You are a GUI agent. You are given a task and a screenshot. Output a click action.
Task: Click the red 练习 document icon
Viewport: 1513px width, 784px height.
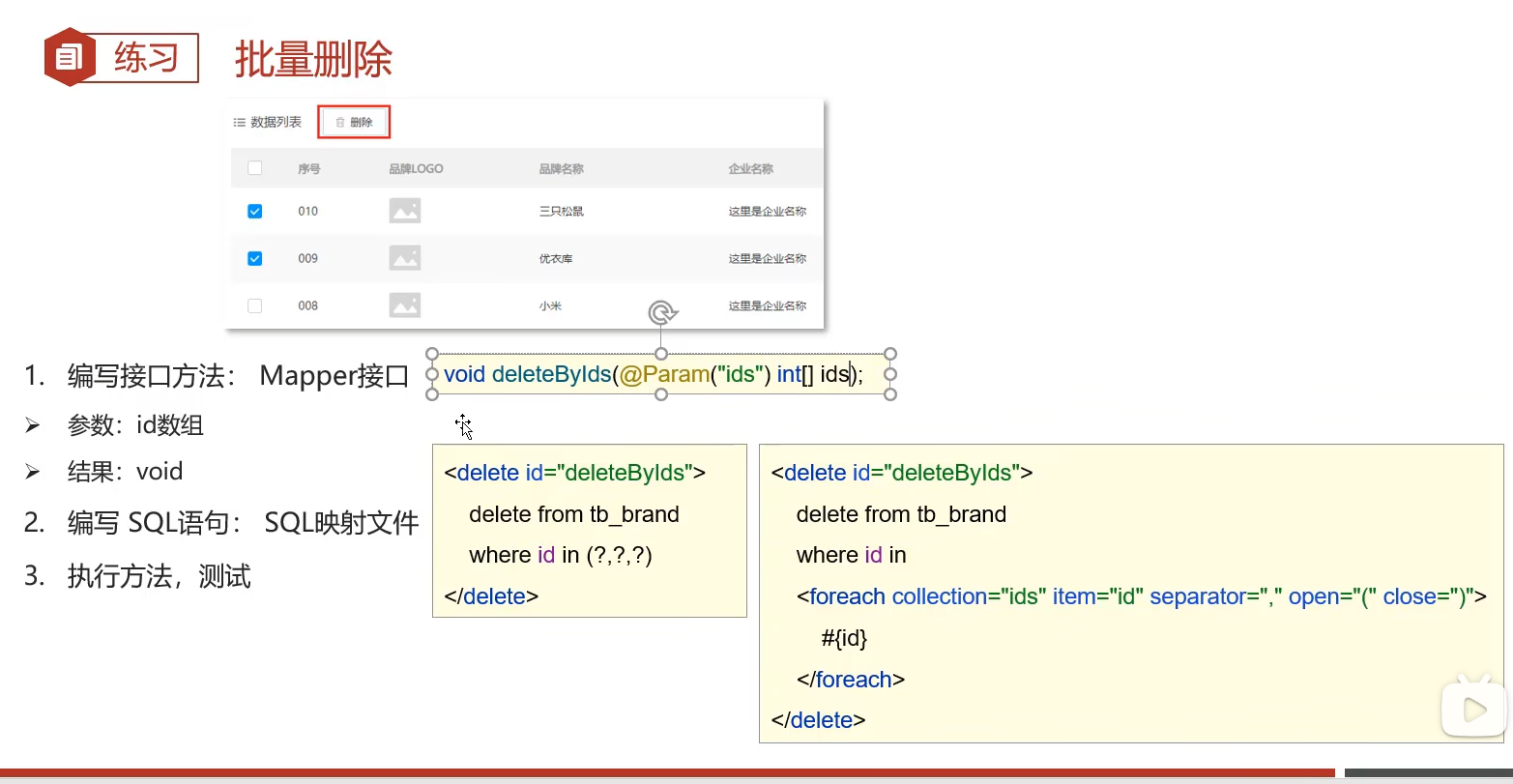70,58
